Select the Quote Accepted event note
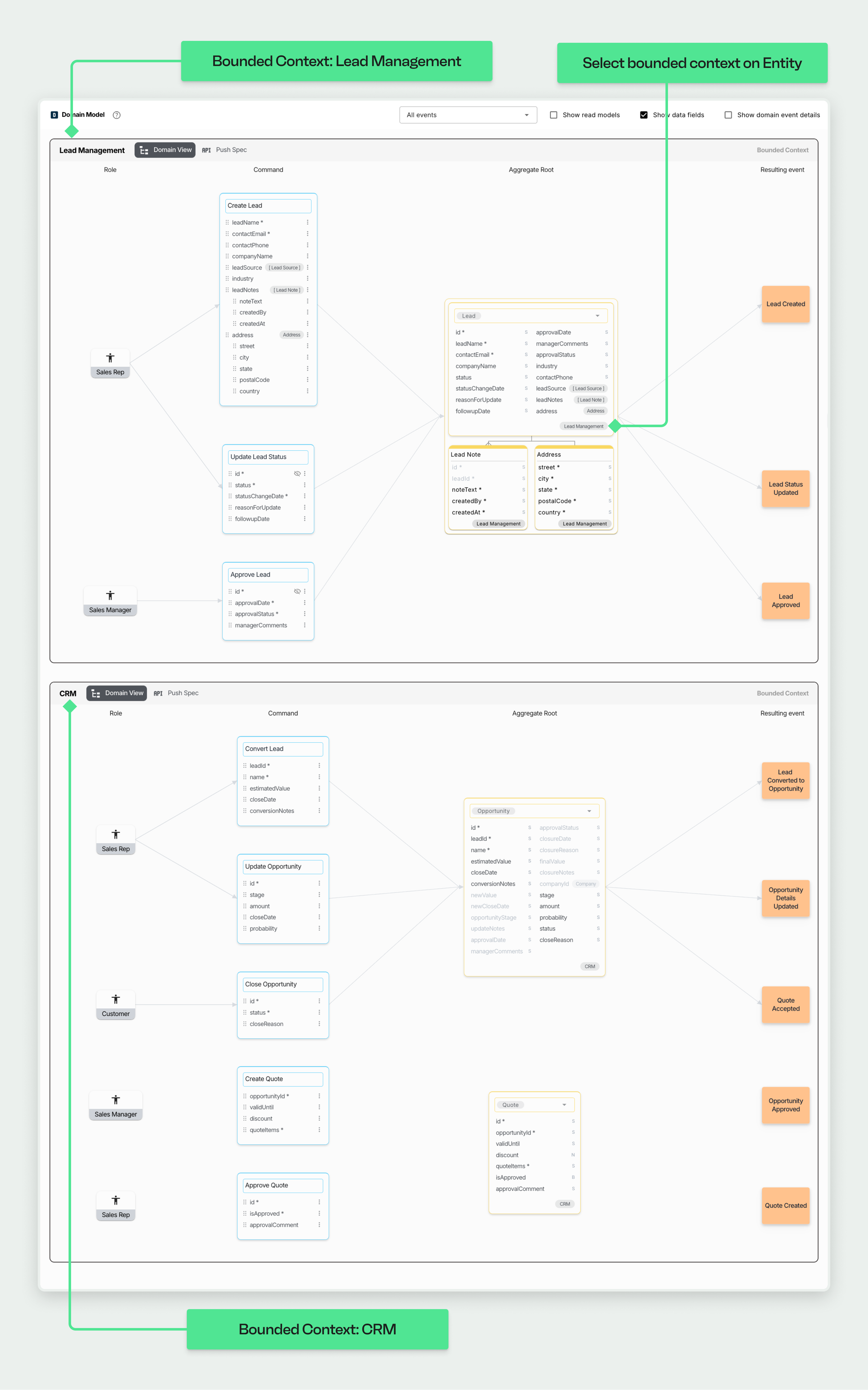The width and height of the screenshot is (868, 1390). [x=785, y=1004]
